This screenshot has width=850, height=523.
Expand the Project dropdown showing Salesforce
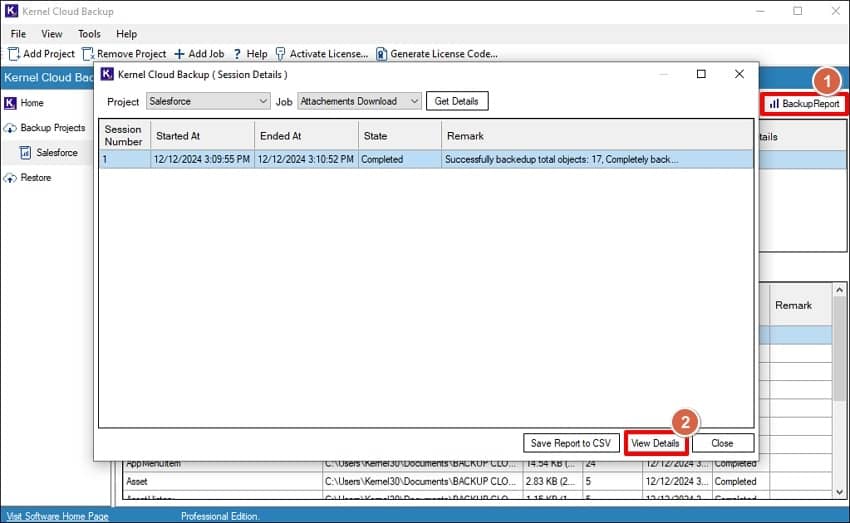208,101
